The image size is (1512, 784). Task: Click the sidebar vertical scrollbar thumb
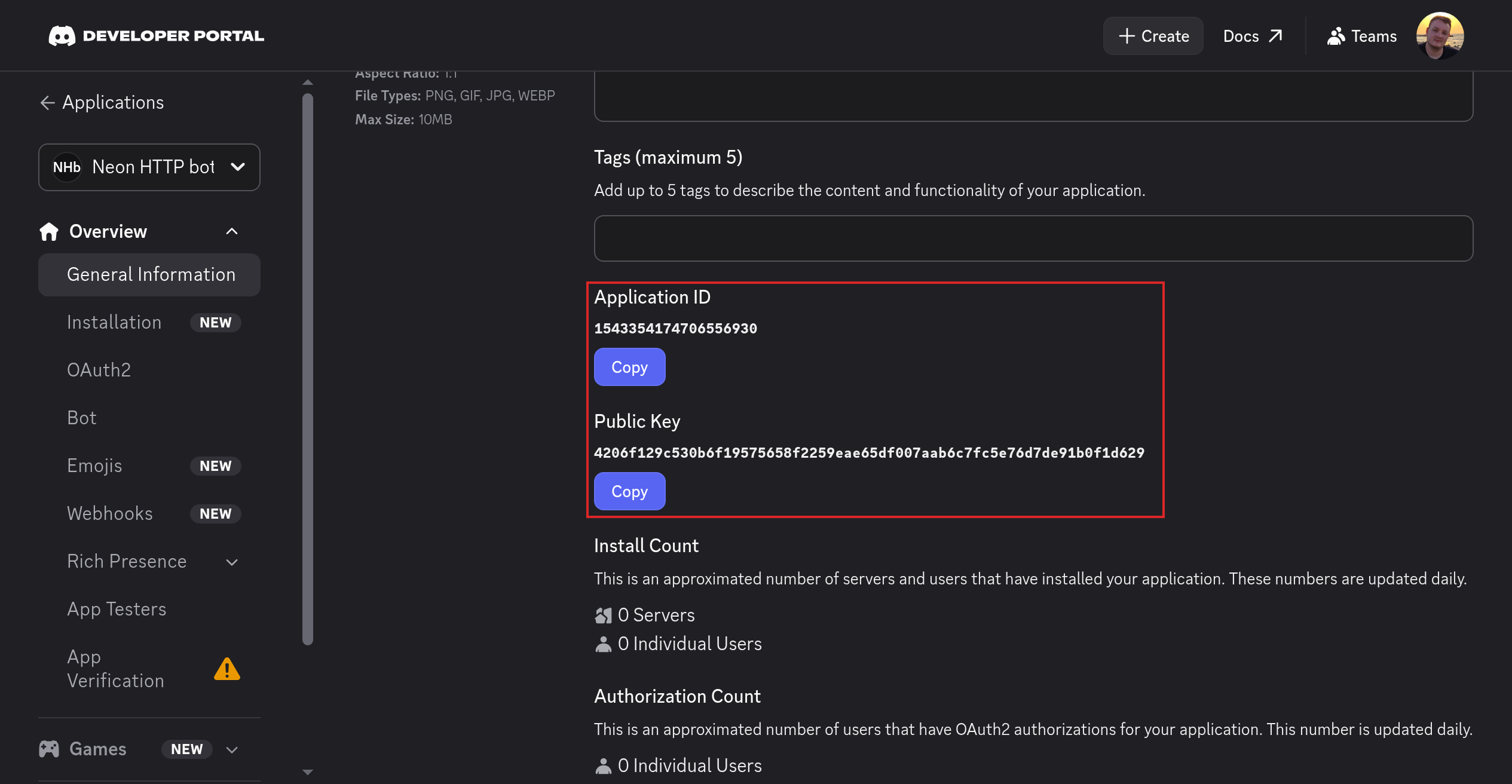point(308,370)
